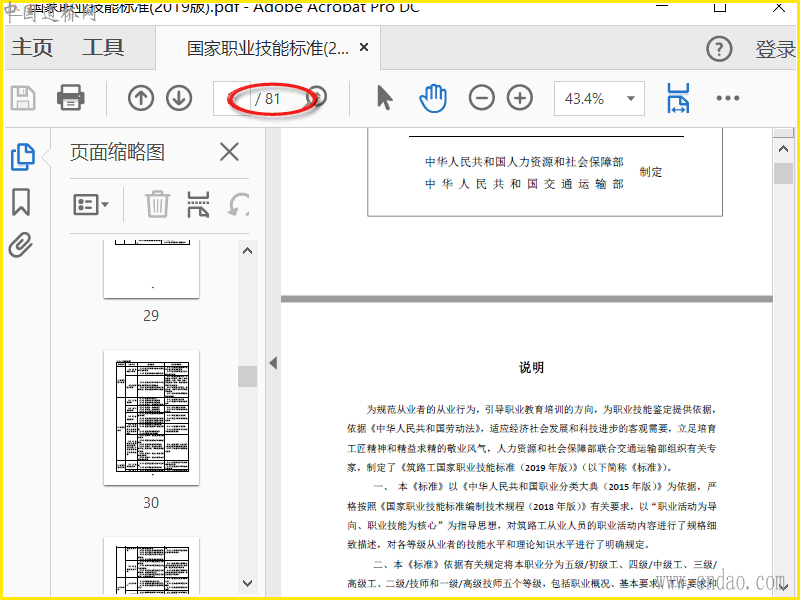This screenshot has width=800, height=600.
Task: Open the Bookmarks panel icon
Action: 21,202
